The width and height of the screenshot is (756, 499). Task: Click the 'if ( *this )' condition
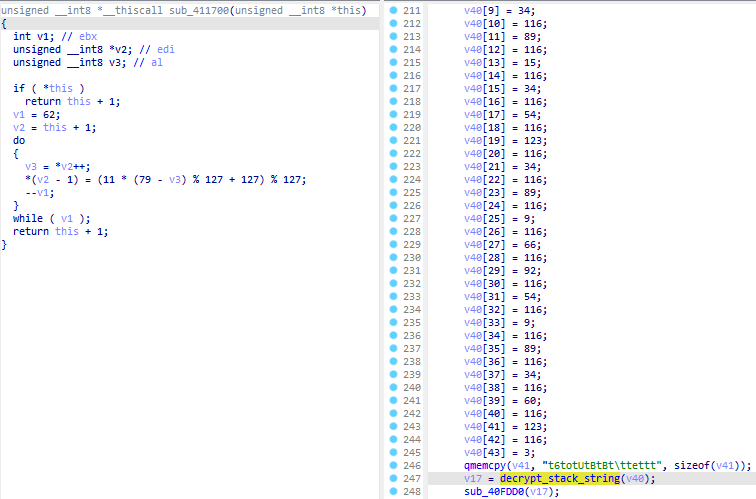click(49, 88)
